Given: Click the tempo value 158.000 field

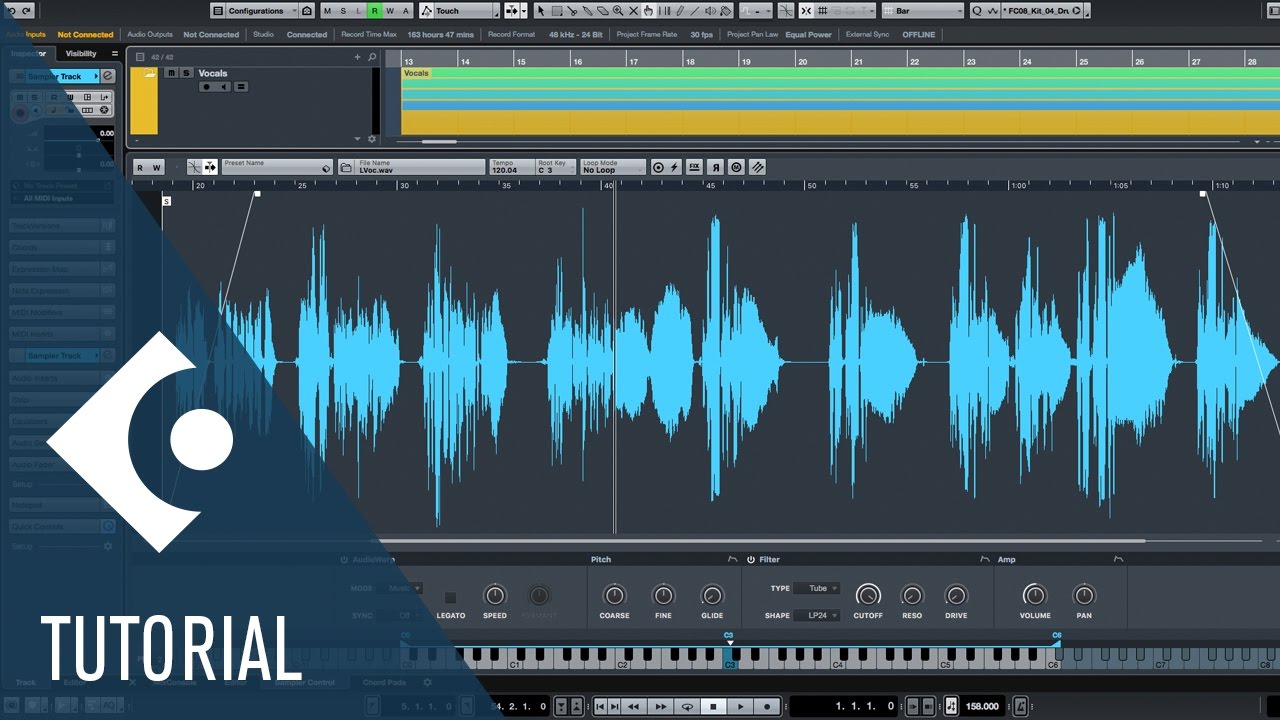Looking at the screenshot, I should tap(982, 706).
